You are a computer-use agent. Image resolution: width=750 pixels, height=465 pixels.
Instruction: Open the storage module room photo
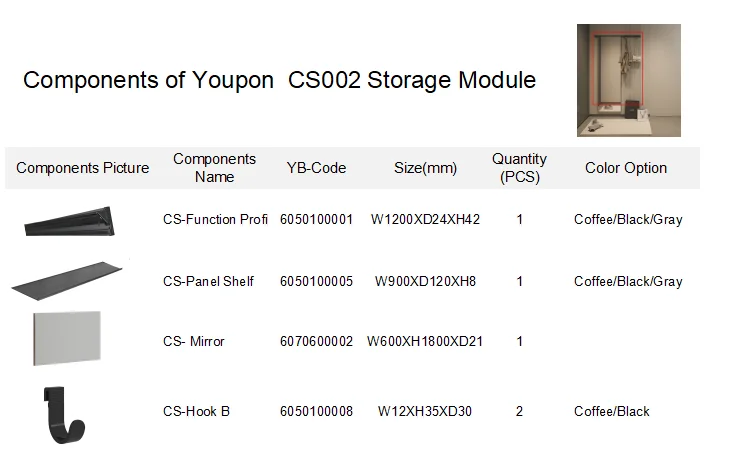click(628, 80)
